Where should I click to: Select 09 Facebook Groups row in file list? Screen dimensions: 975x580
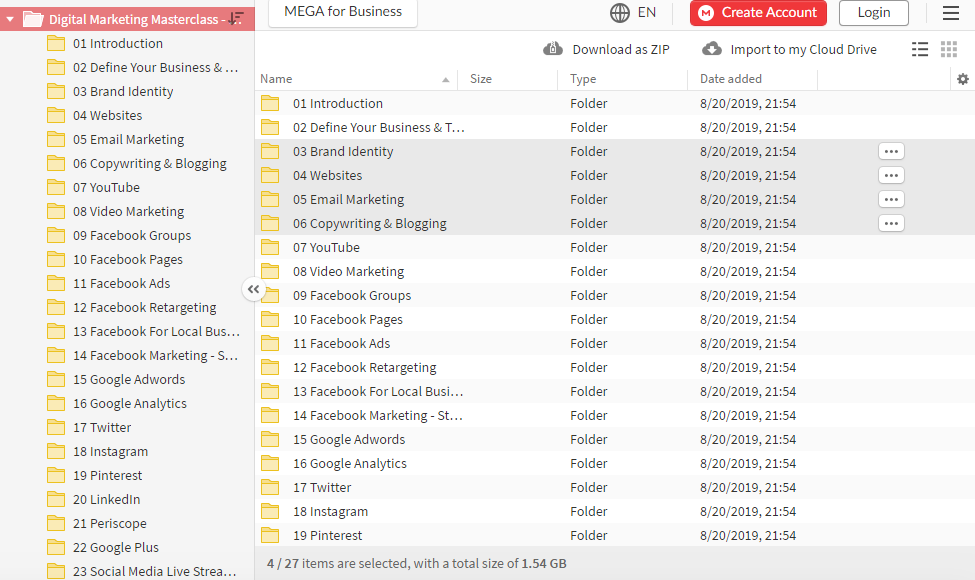tap(615, 295)
